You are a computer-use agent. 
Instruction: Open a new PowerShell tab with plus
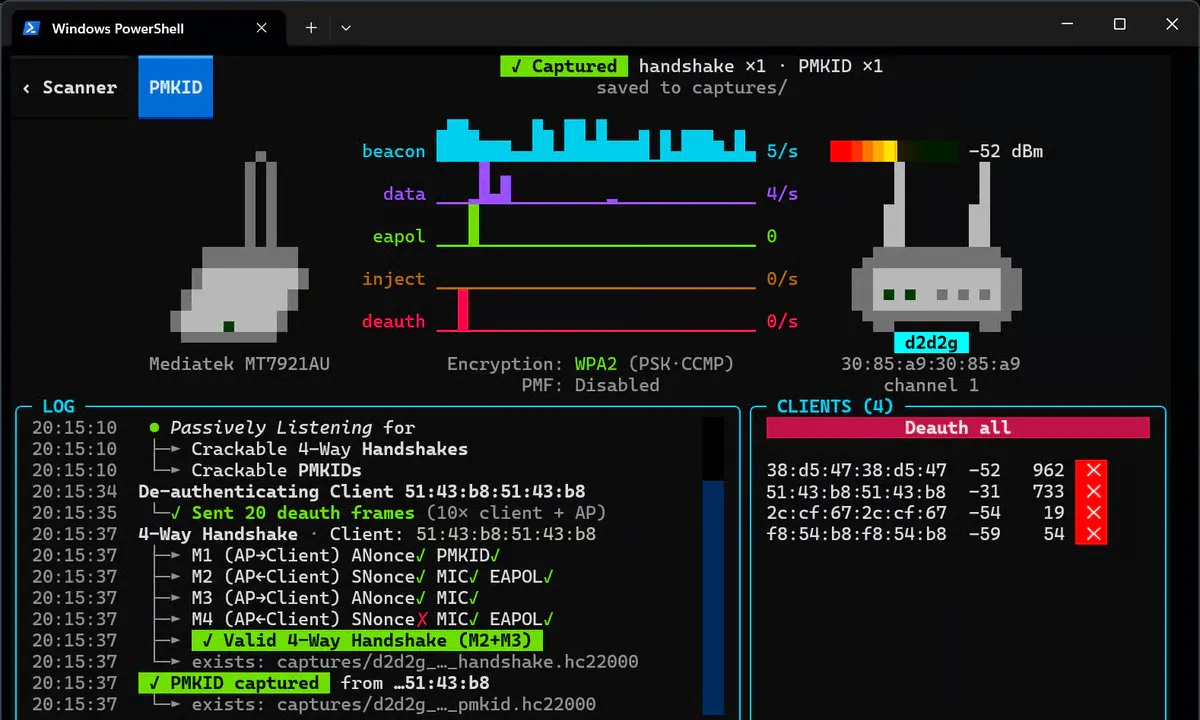point(311,28)
